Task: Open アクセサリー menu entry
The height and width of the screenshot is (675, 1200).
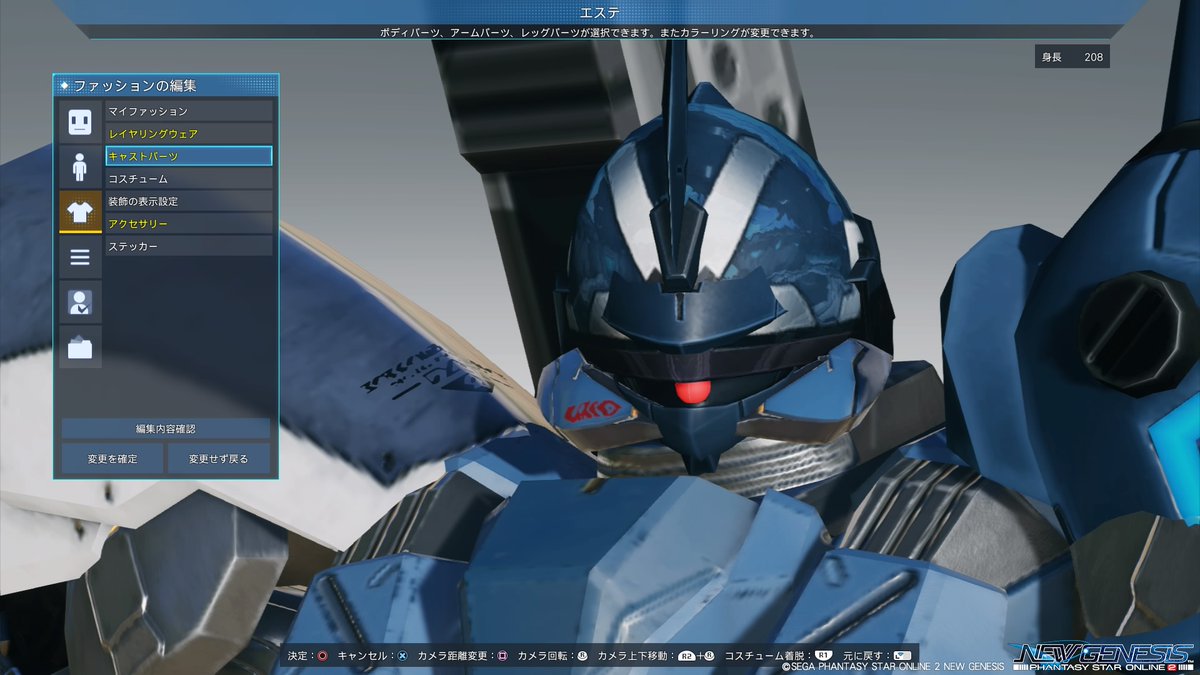Action: [x=189, y=223]
